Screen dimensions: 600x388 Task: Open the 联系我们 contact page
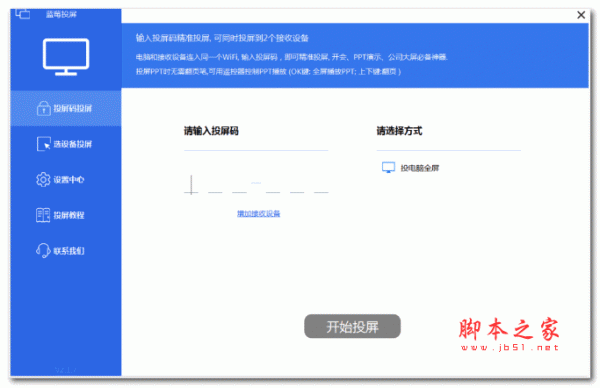tap(66, 251)
